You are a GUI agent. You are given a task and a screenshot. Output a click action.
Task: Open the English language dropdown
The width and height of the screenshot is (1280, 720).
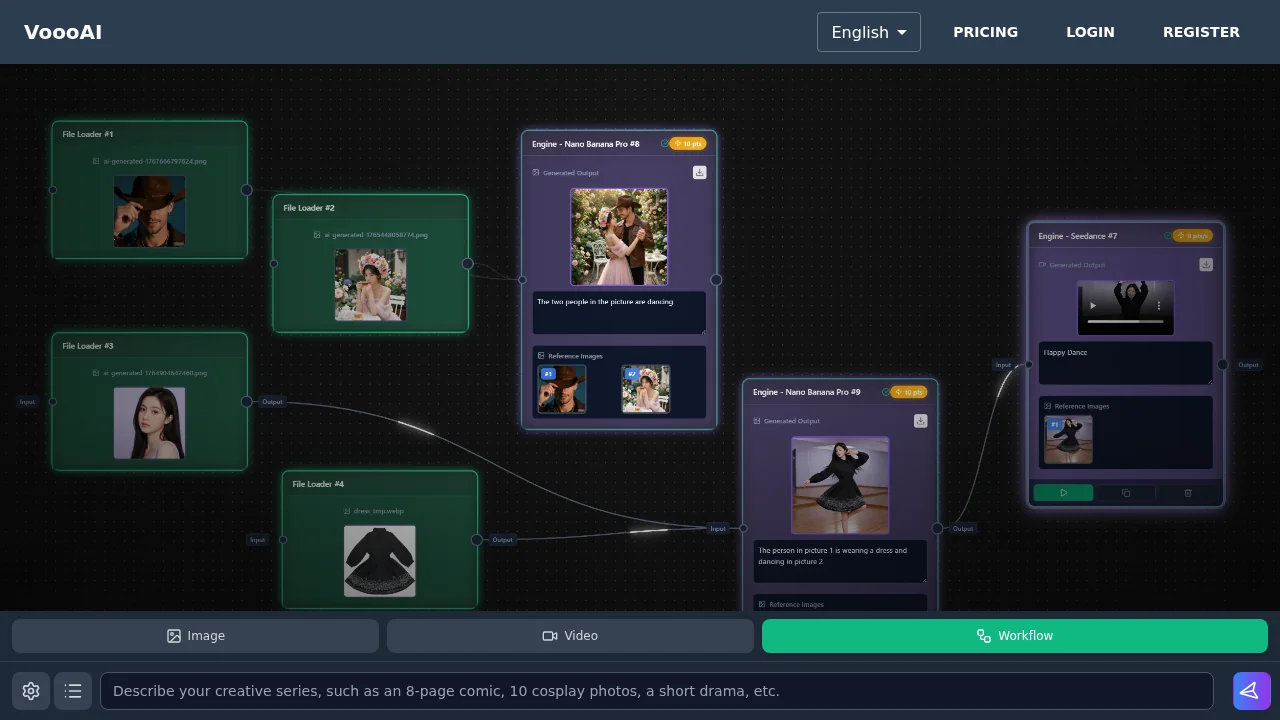coord(868,32)
